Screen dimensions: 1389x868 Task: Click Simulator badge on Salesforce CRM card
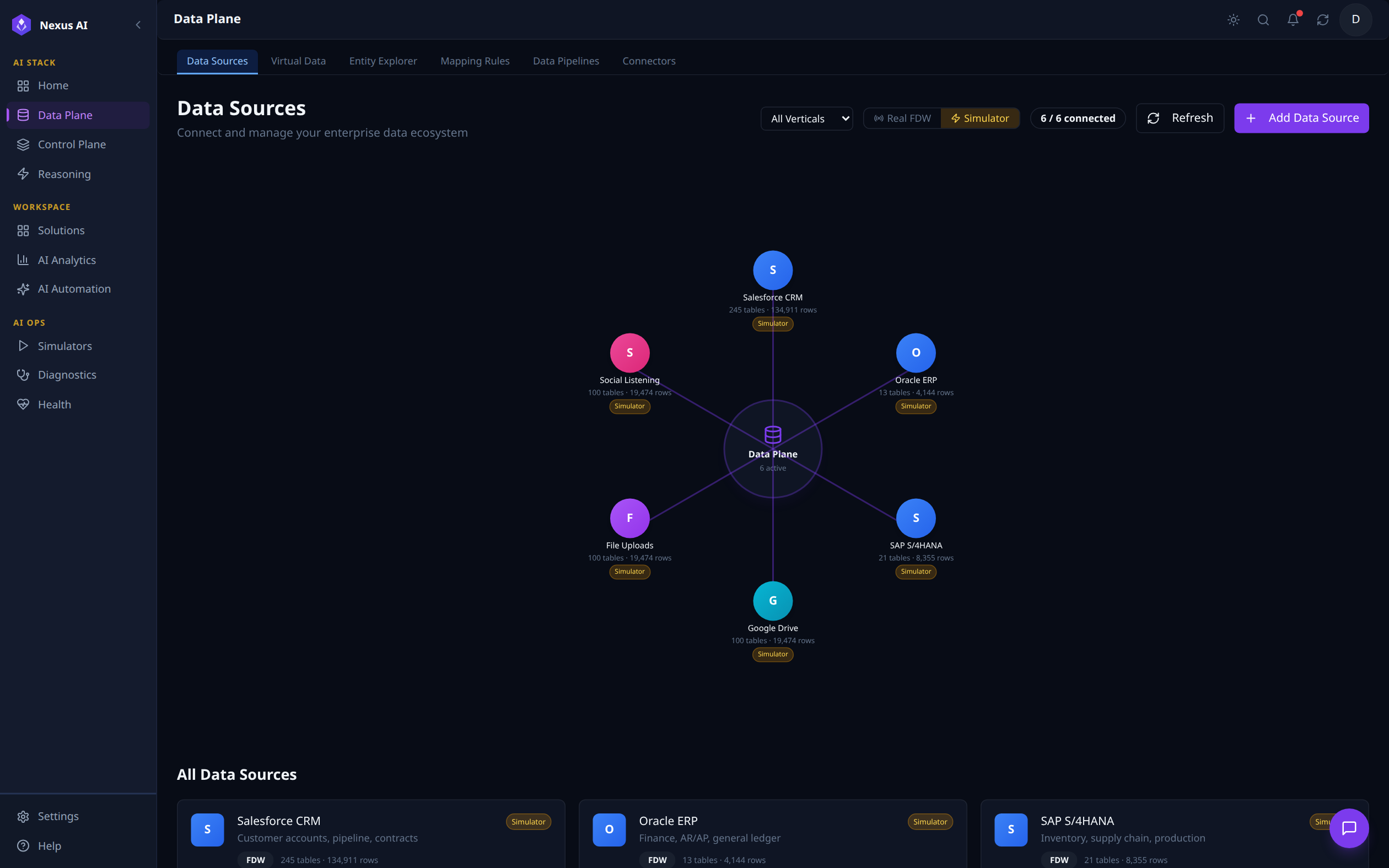(x=528, y=822)
